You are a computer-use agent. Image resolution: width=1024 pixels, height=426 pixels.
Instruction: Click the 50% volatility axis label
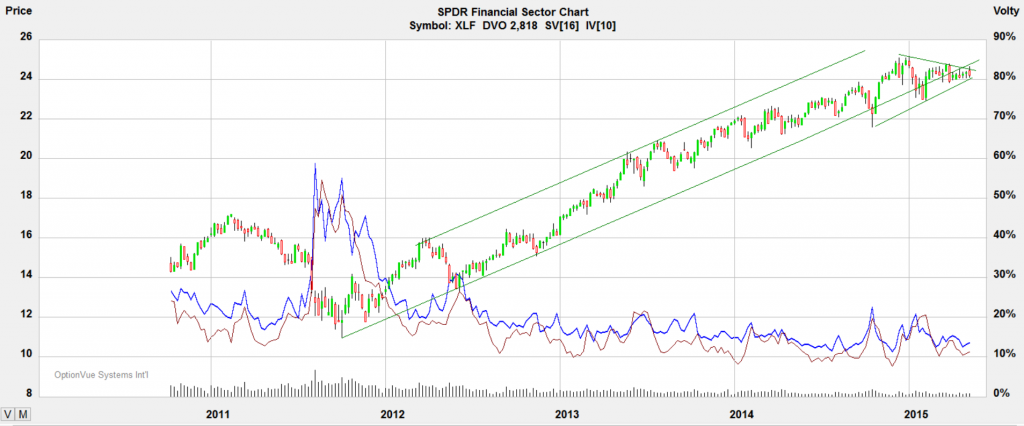click(1004, 195)
